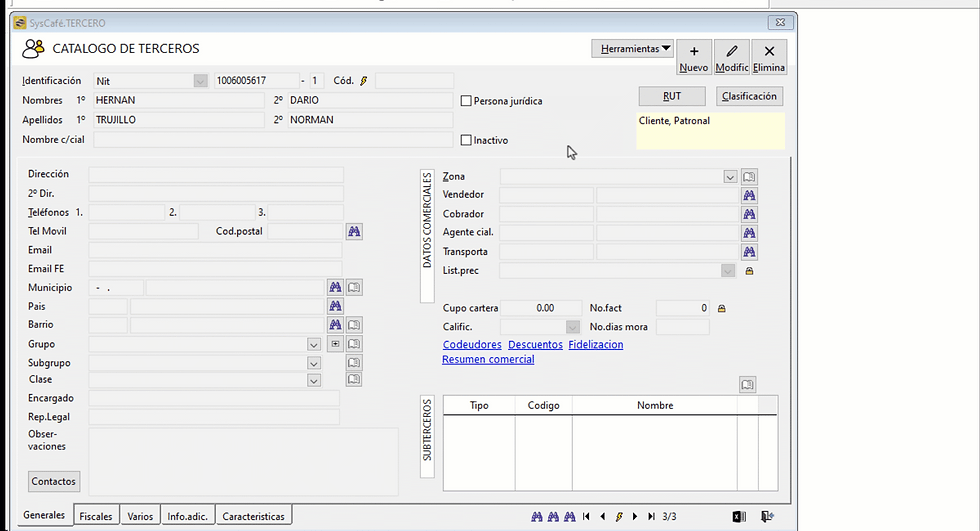Click binoculars search next to Cod.postal

pyautogui.click(x=354, y=232)
